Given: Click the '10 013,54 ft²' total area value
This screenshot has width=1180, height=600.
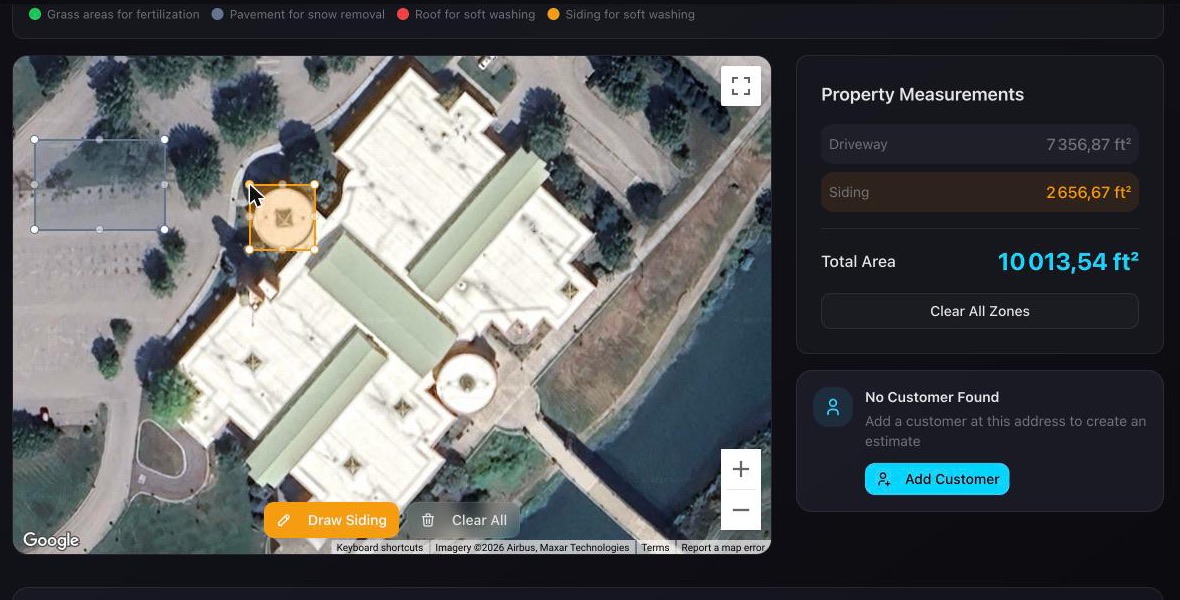Looking at the screenshot, I should click(x=1068, y=261).
